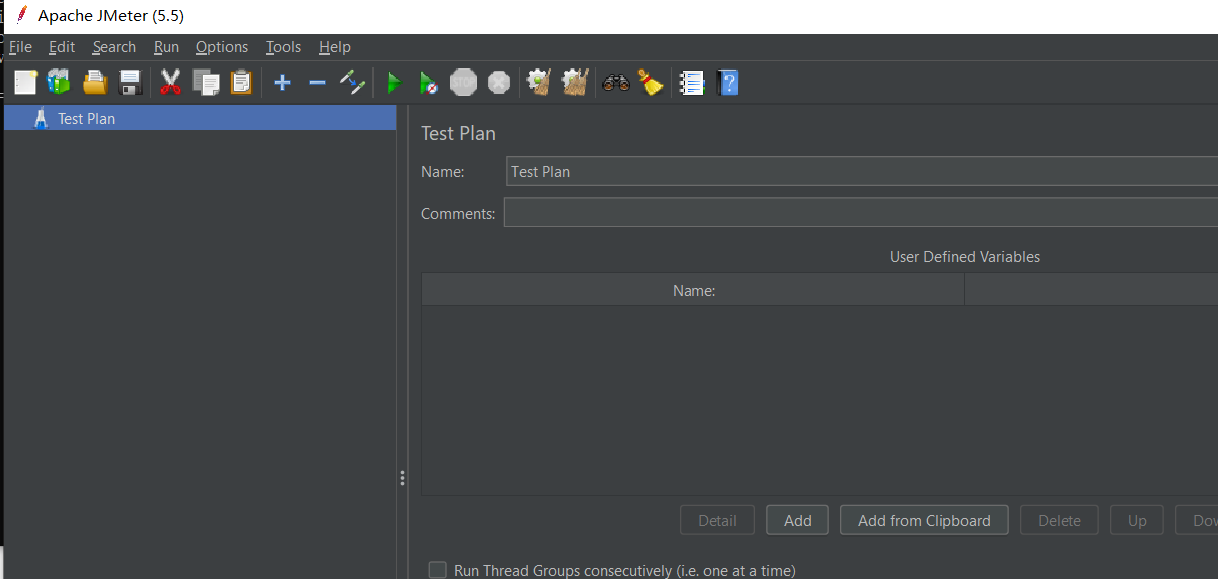Screen dimensions: 1218x579
Task: Open the Templates icon in toolbar
Action: coord(59,82)
